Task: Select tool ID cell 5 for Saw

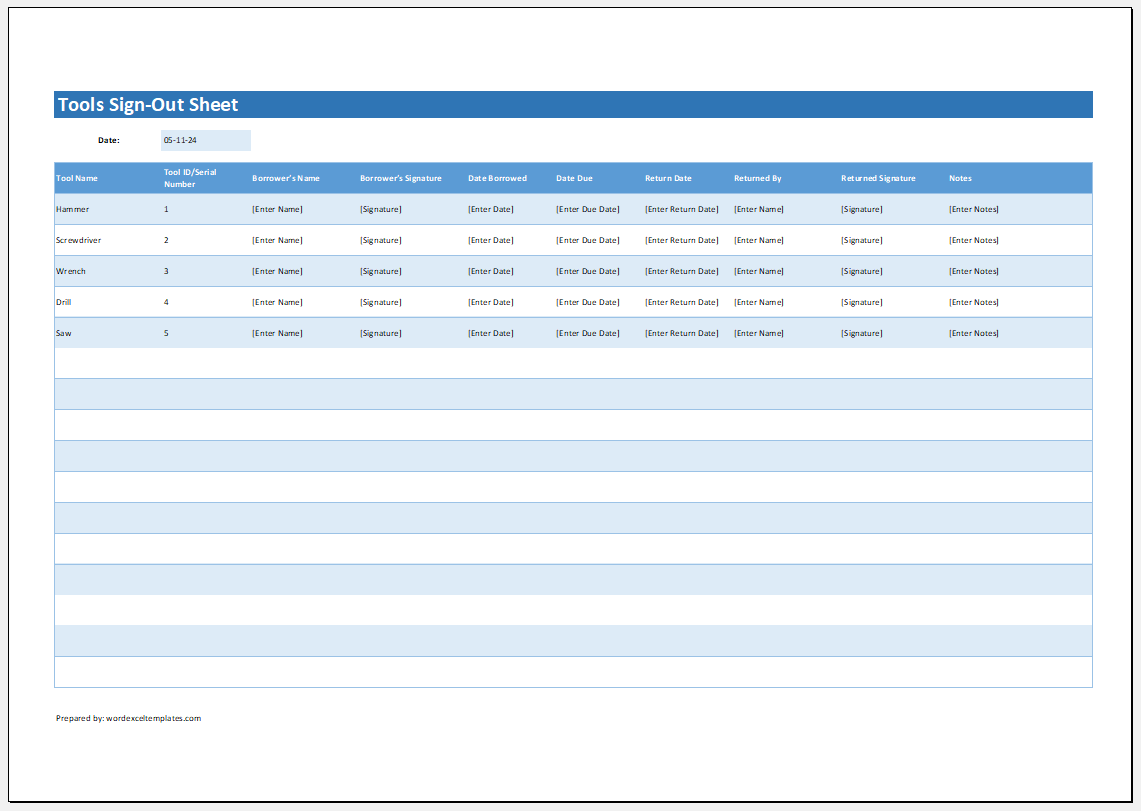Action: tap(166, 333)
